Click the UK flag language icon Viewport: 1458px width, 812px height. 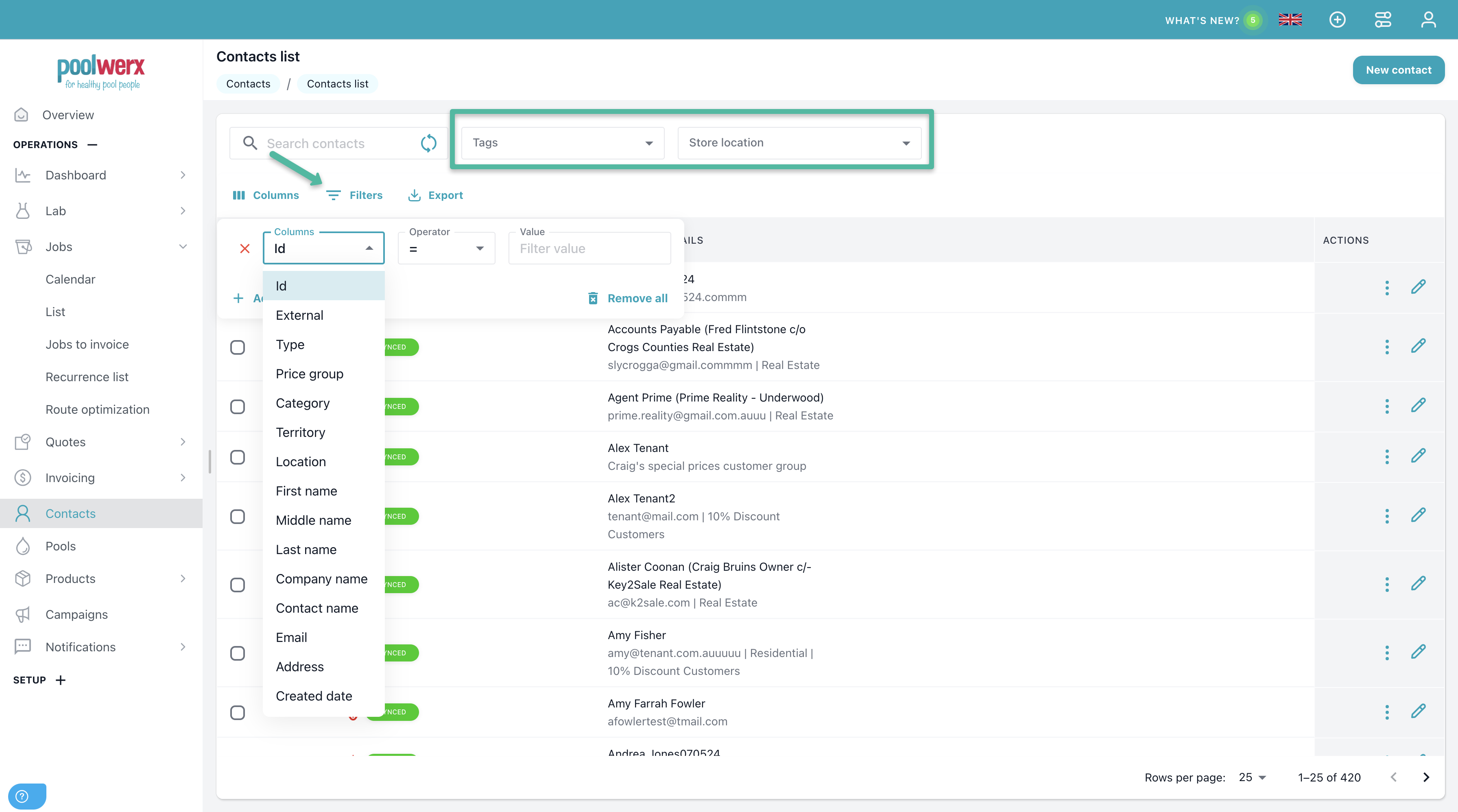point(1290,20)
